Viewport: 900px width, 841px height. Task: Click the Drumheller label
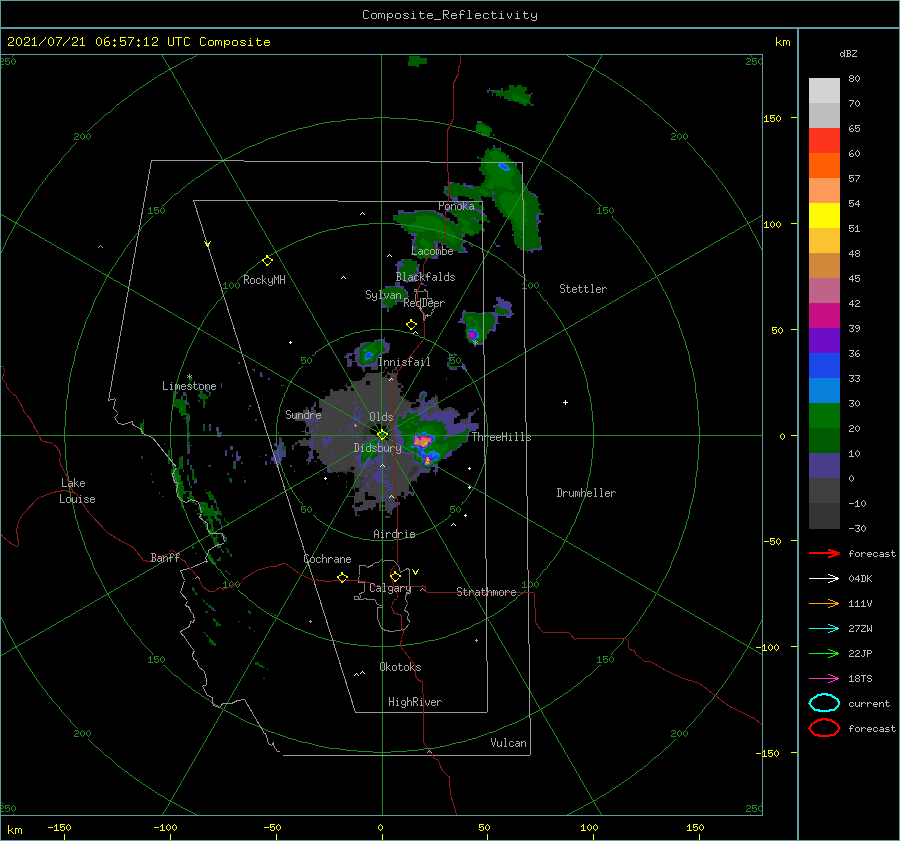point(586,493)
